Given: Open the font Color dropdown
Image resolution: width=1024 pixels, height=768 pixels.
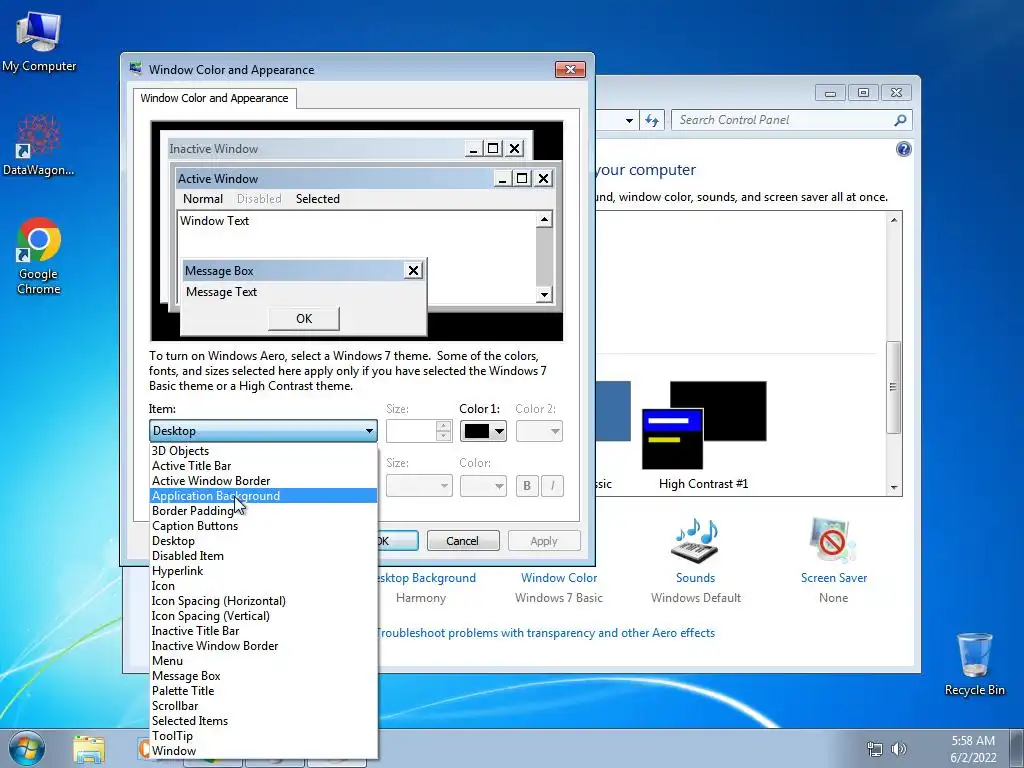Looking at the screenshot, I should [x=483, y=485].
